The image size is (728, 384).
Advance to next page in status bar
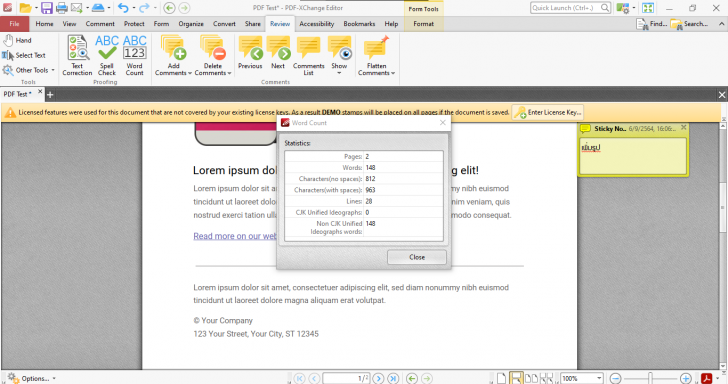point(378,378)
